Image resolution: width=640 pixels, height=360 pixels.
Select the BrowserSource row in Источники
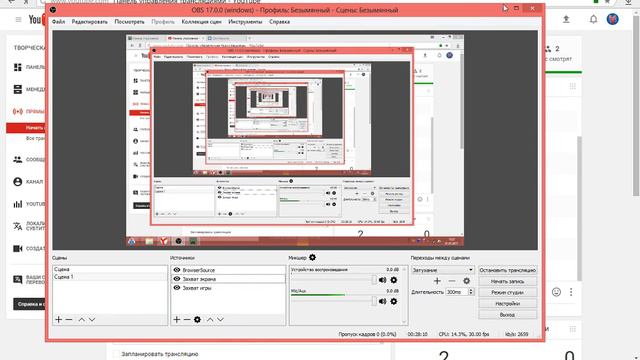pyautogui.click(x=228, y=270)
